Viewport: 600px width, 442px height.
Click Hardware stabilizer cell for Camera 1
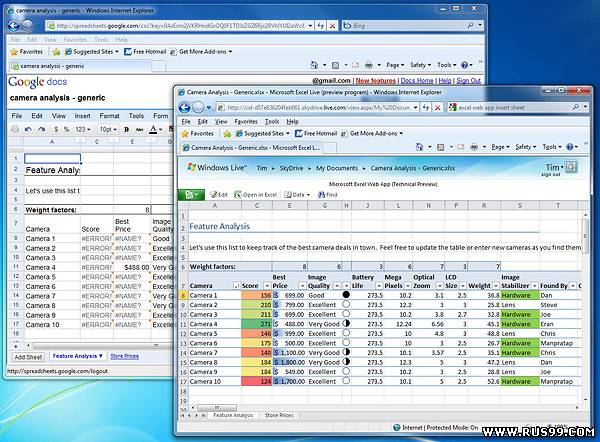tap(520, 295)
